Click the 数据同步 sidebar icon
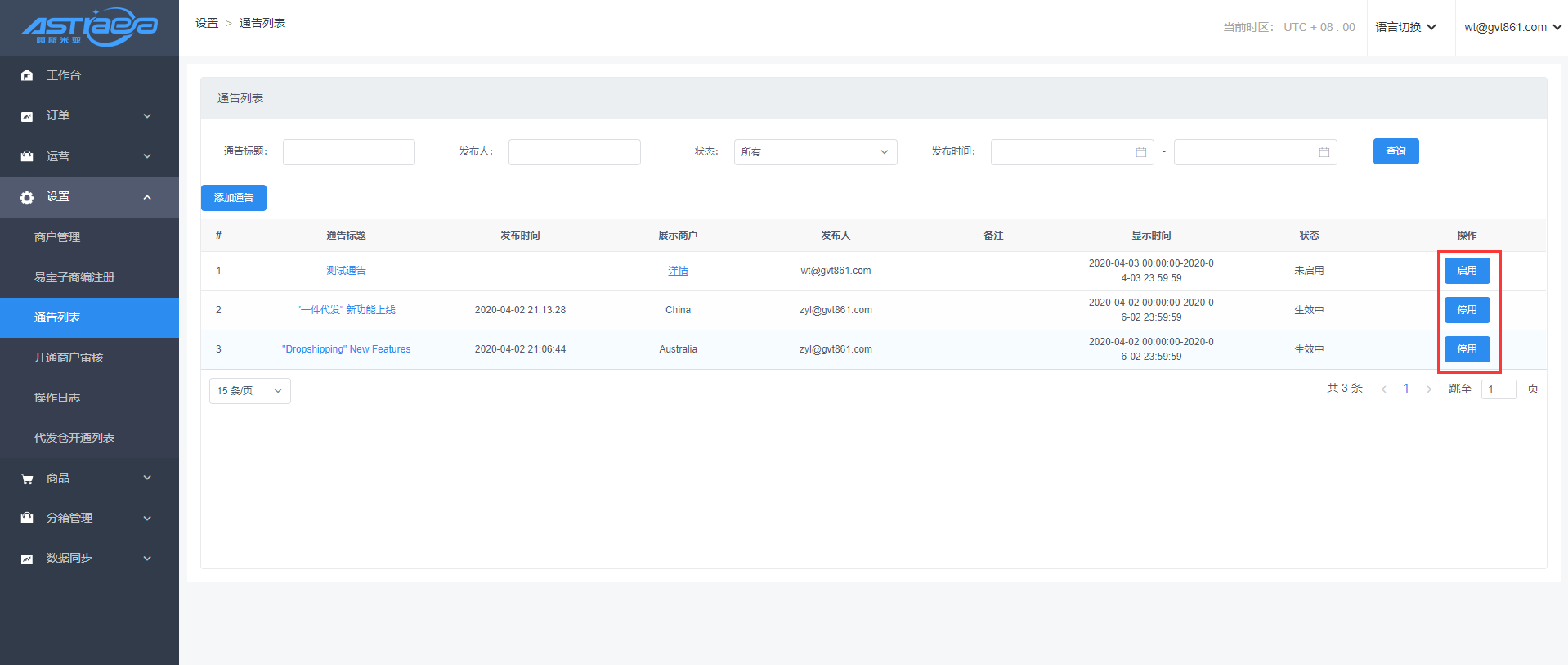Viewport: 1568px width, 665px height. point(27,559)
